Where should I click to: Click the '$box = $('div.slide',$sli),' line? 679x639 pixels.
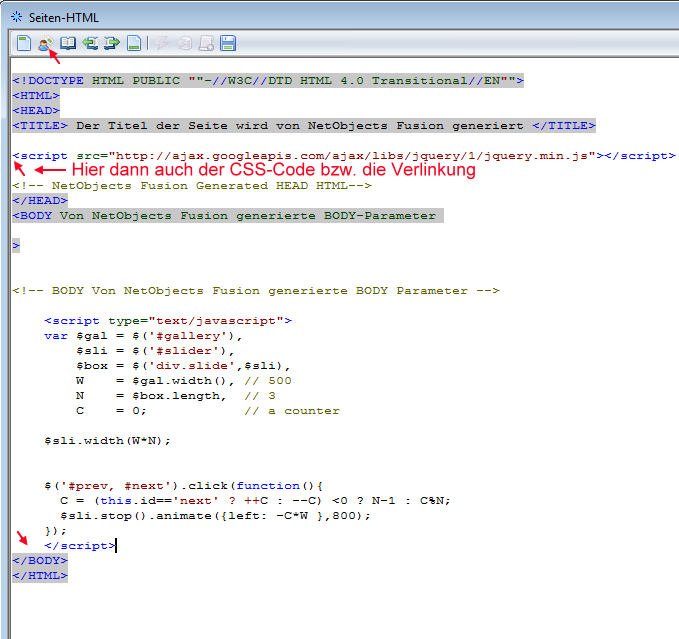click(183, 366)
